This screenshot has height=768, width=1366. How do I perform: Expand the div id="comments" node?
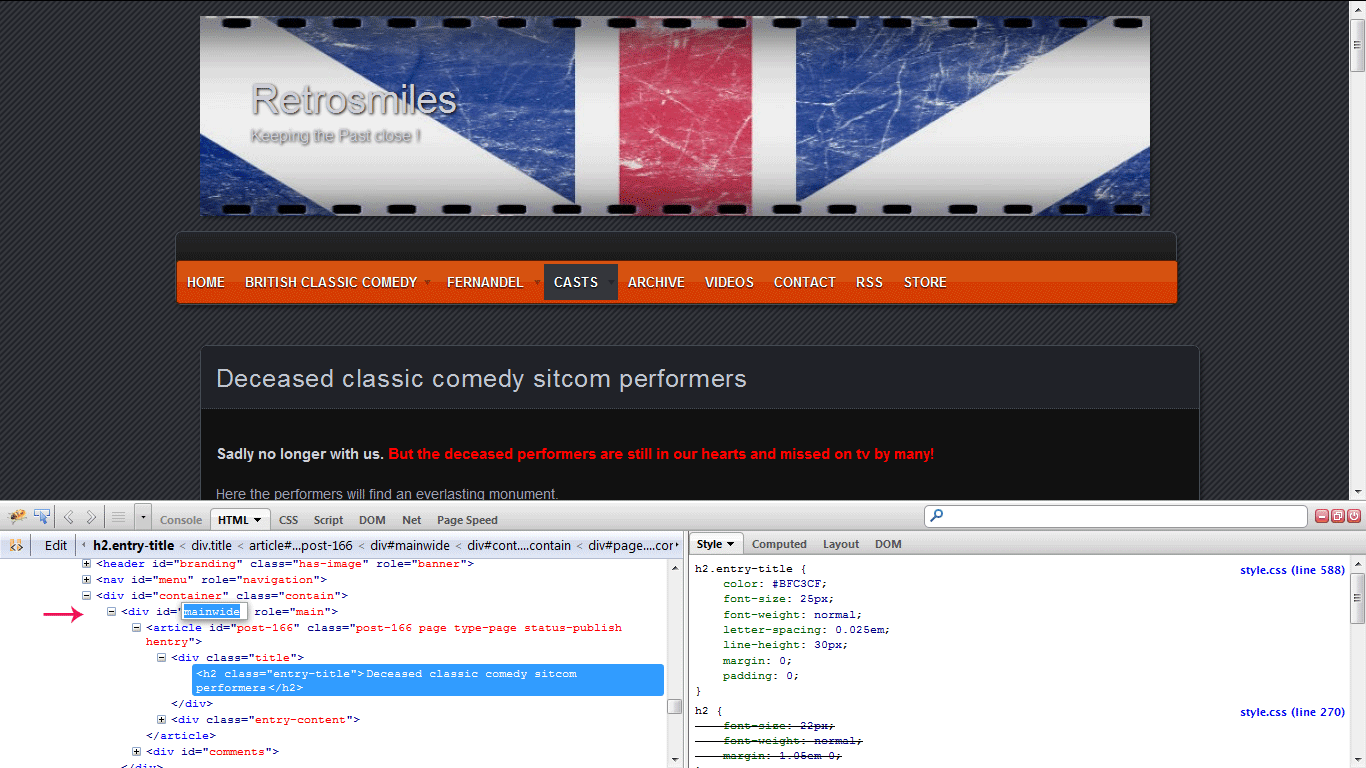pyautogui.click(x=137, y=752)
